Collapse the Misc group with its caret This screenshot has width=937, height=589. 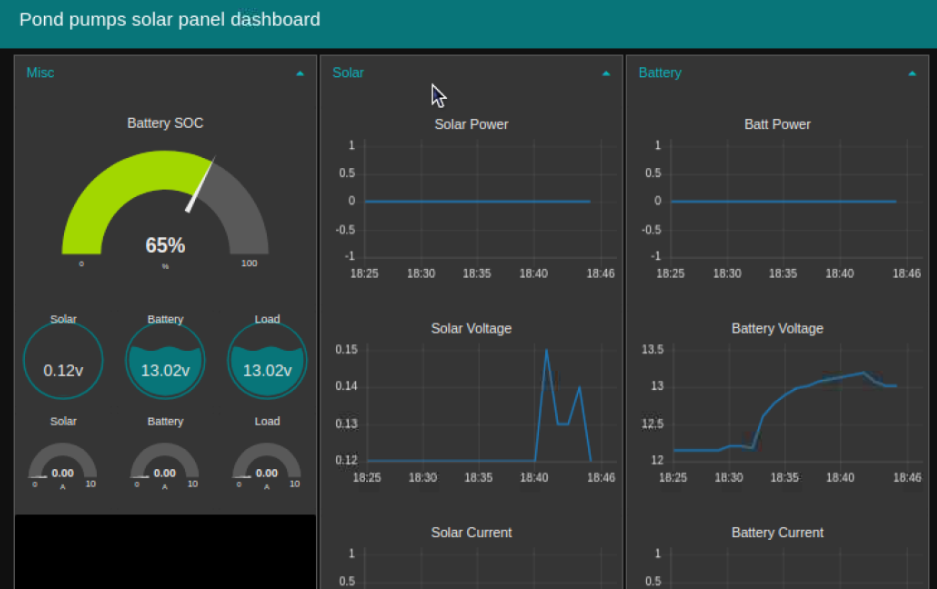[300, 73]
